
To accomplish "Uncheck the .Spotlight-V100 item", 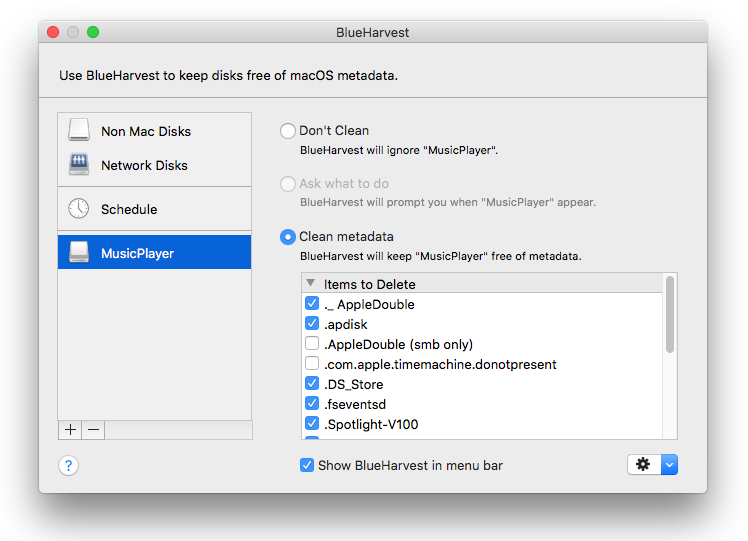I will 312,424.
